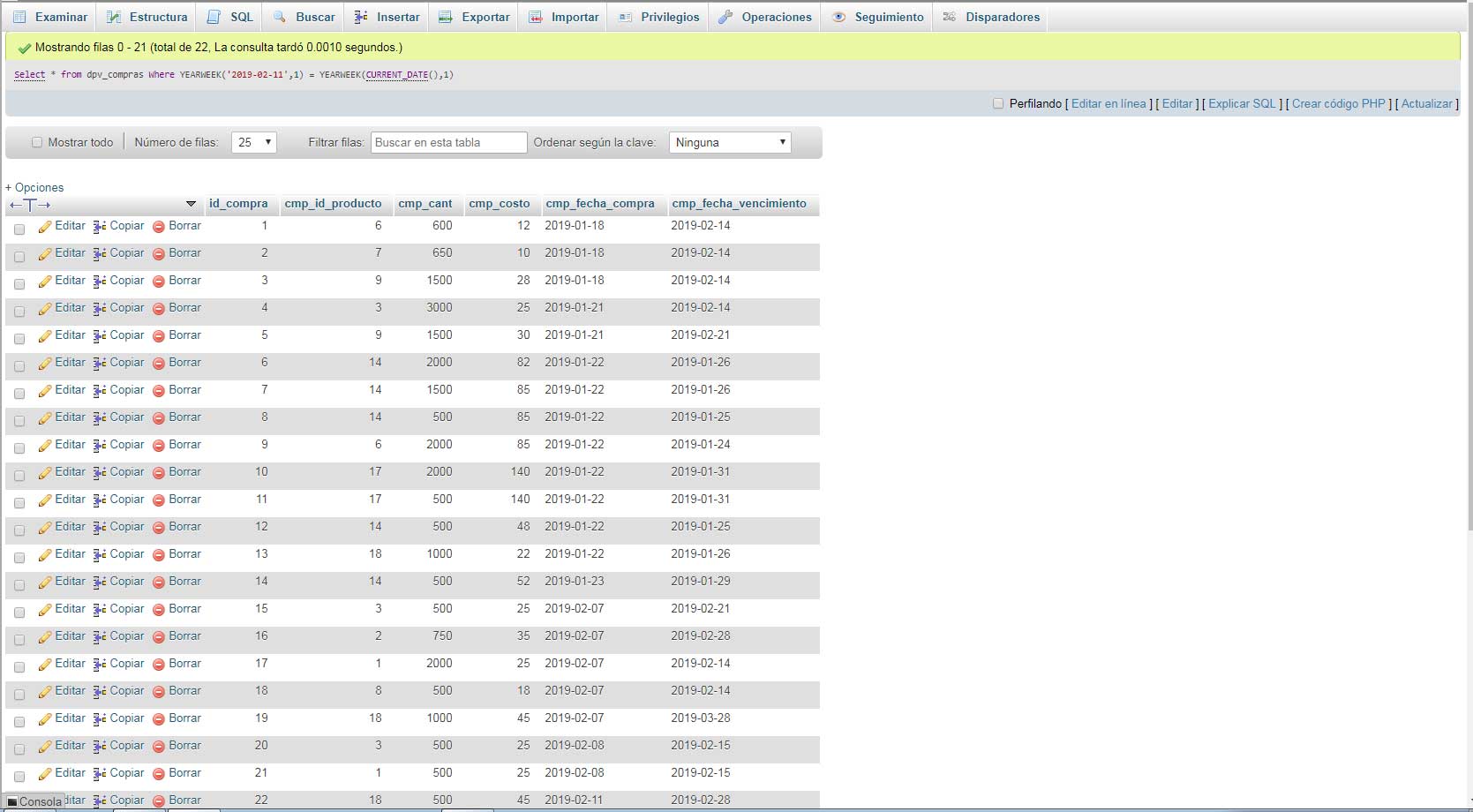Click the Estructura tab icon

(114, 17)
